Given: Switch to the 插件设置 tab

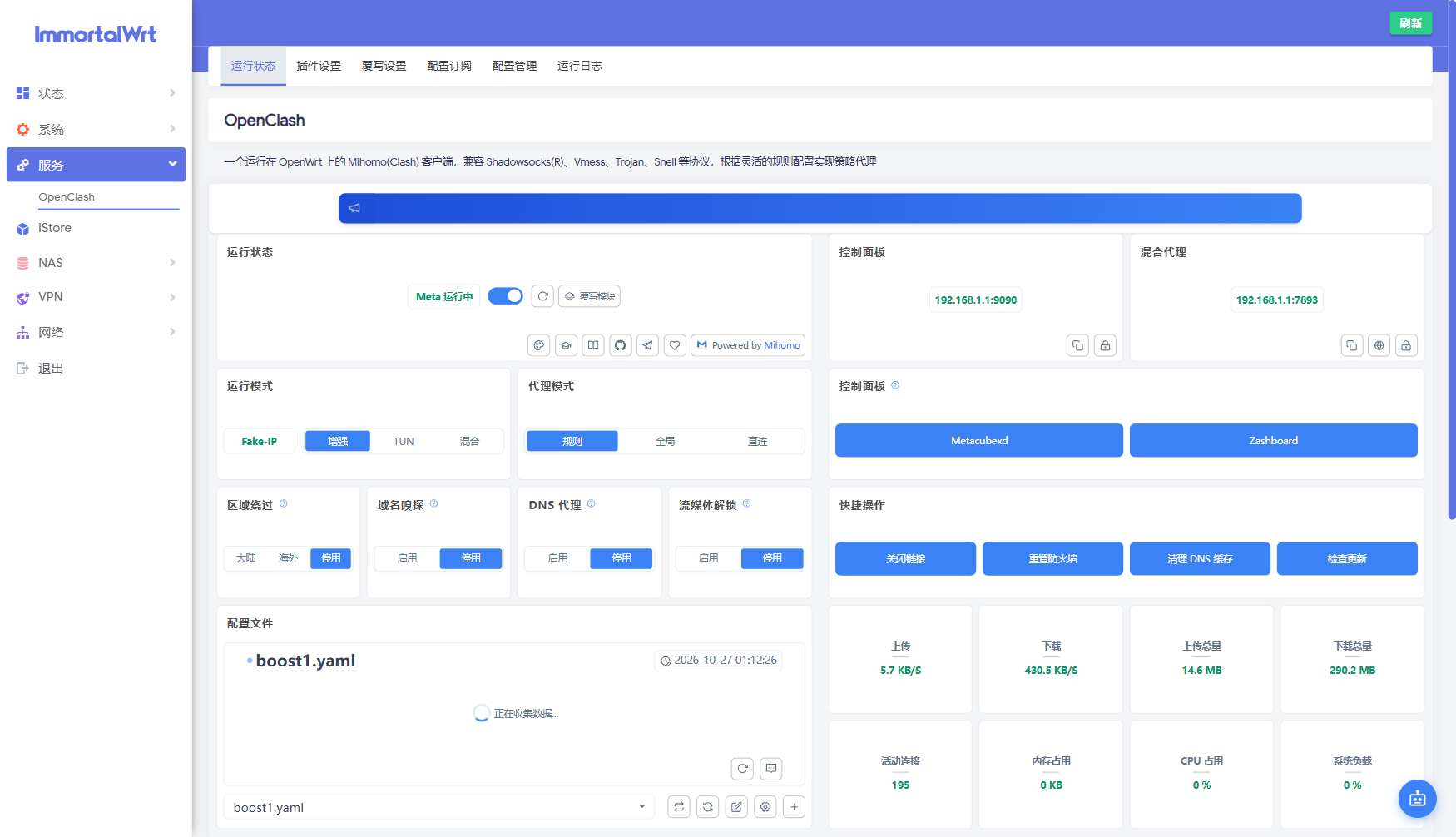Looking at the screenshot, I should coord(319,66).
